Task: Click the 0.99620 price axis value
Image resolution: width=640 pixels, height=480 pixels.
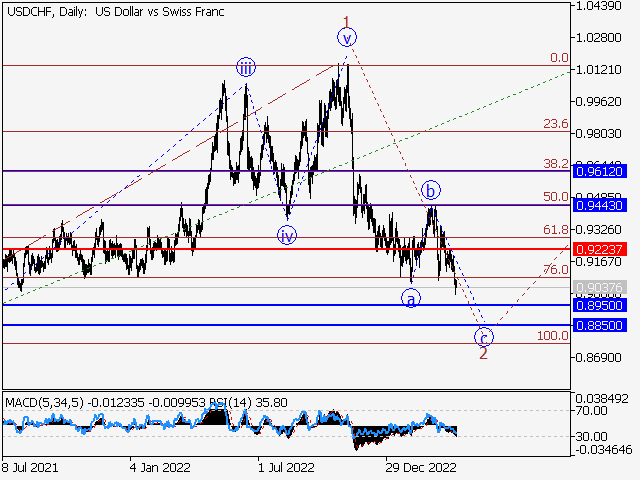Action: point(598,101)
